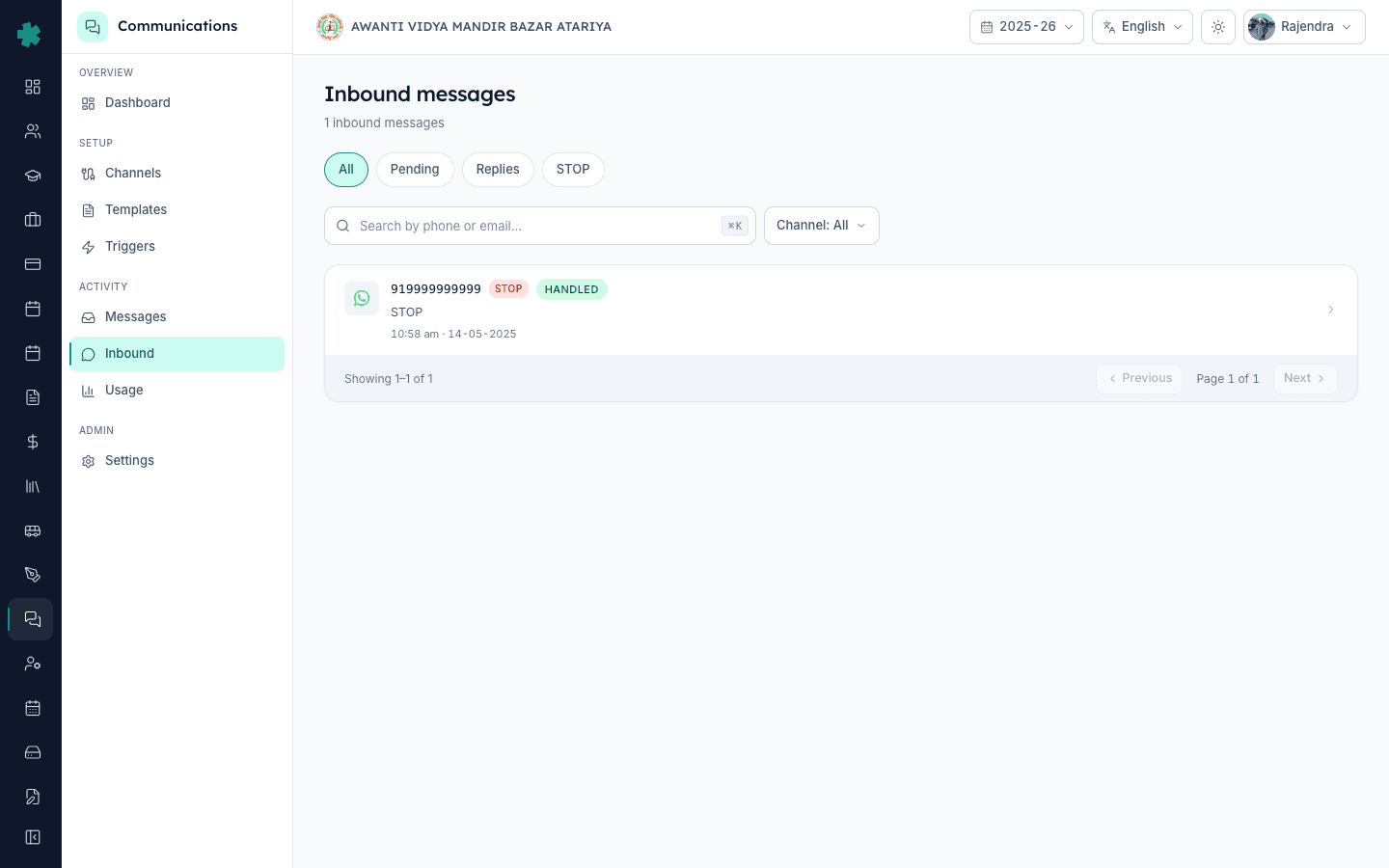
Task: Click the Rajendra profile avatar
Action: tap(1262, 27)
